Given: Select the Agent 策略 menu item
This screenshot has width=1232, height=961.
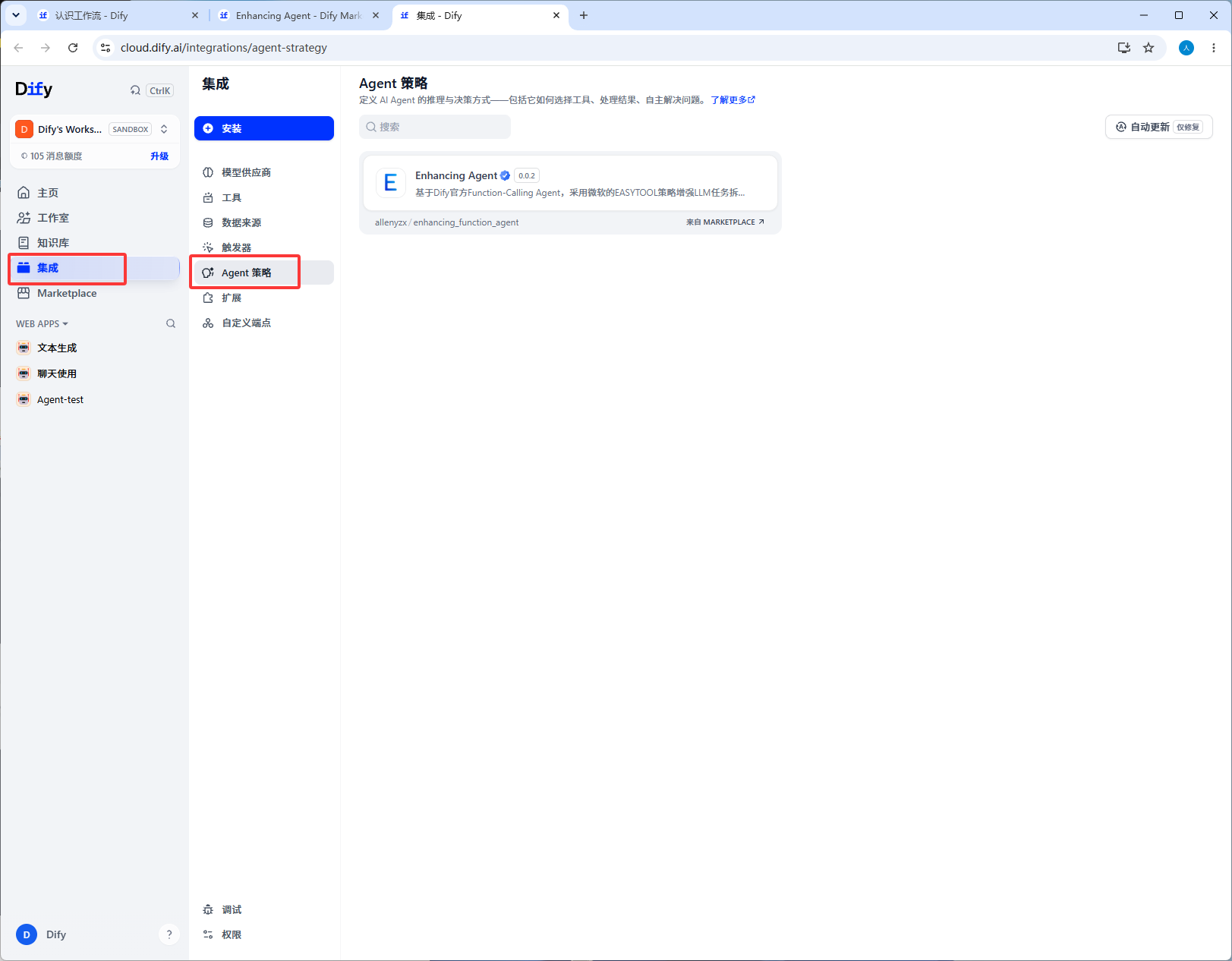Looking at the screenshot, I should coord(264,273).
